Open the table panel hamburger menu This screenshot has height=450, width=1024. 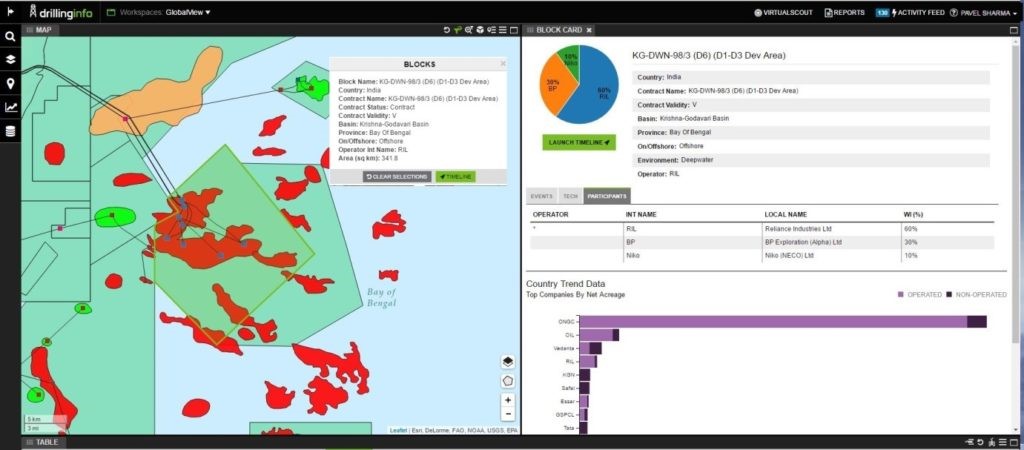click(1003, 442)
